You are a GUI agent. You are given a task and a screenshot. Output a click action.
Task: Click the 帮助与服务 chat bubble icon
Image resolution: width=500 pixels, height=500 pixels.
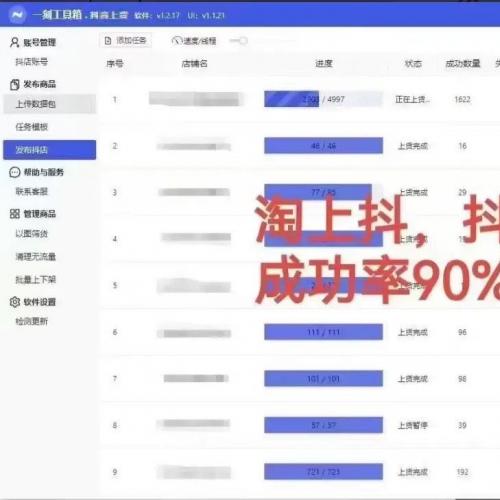(x=14, y=172)
